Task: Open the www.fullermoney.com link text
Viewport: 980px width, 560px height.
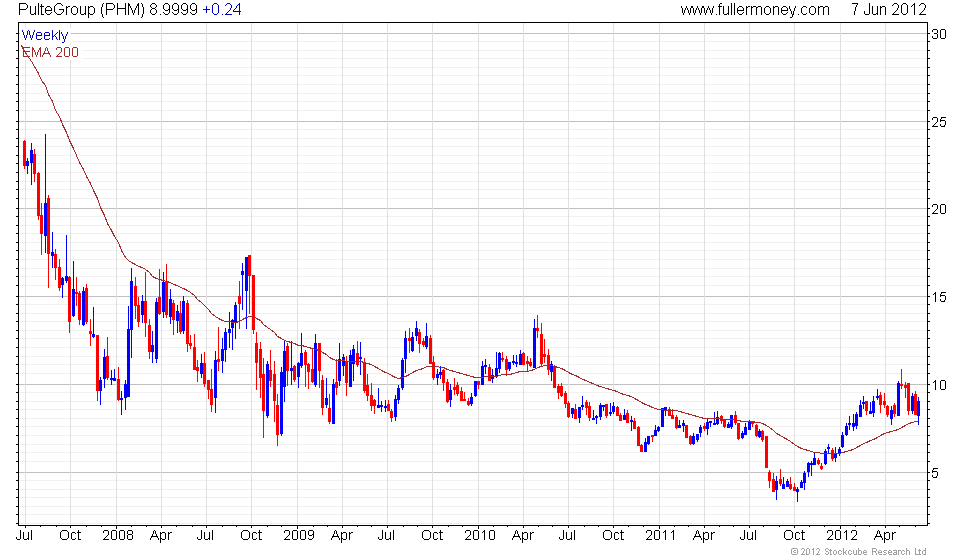Action: pyautogui.click(x=755, y=9)
